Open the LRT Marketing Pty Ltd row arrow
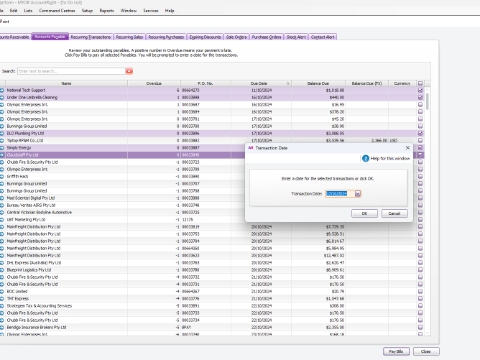 [x=2, y=220]
